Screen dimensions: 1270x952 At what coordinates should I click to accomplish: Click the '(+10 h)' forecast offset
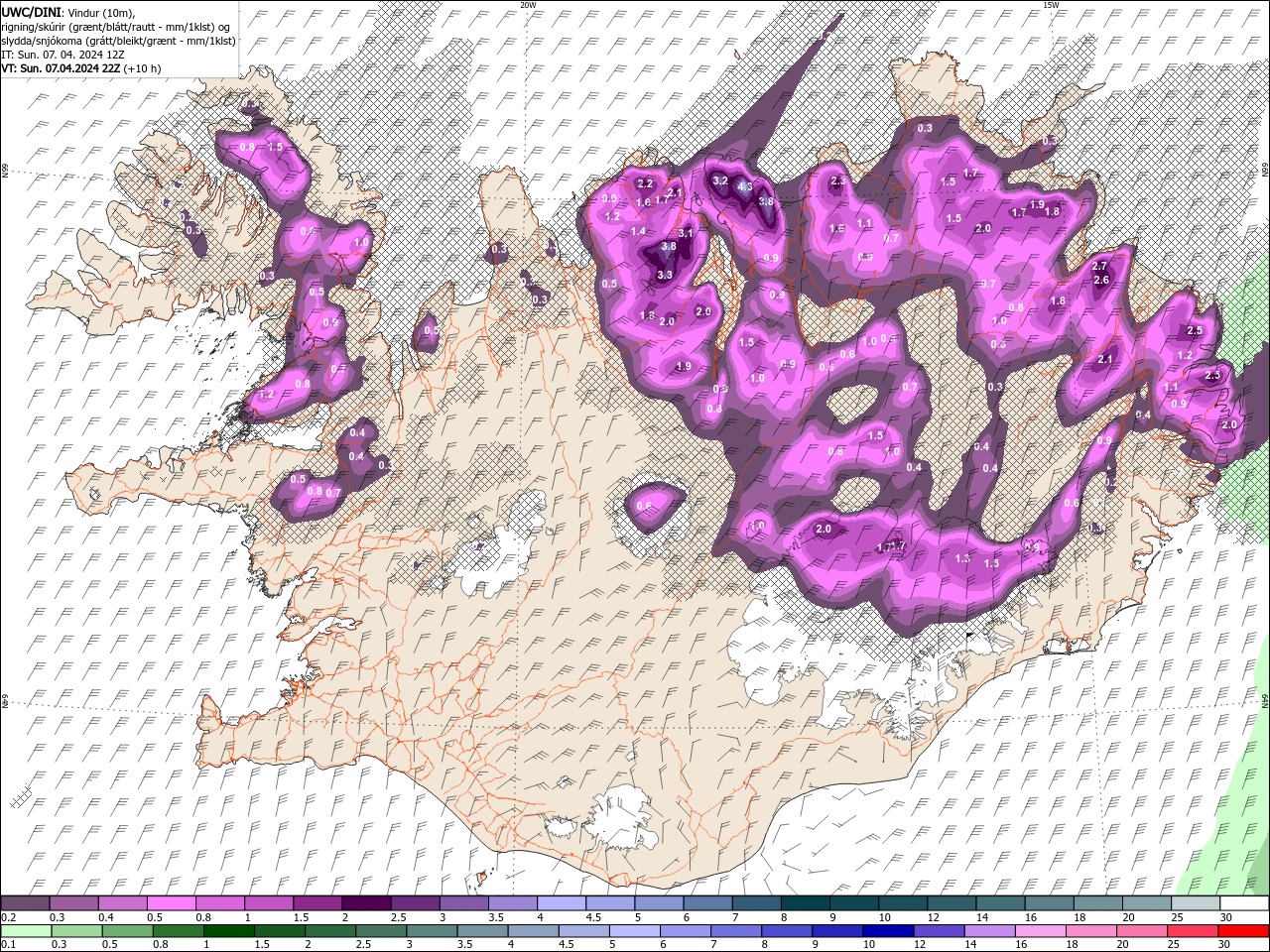pos(143,68)
